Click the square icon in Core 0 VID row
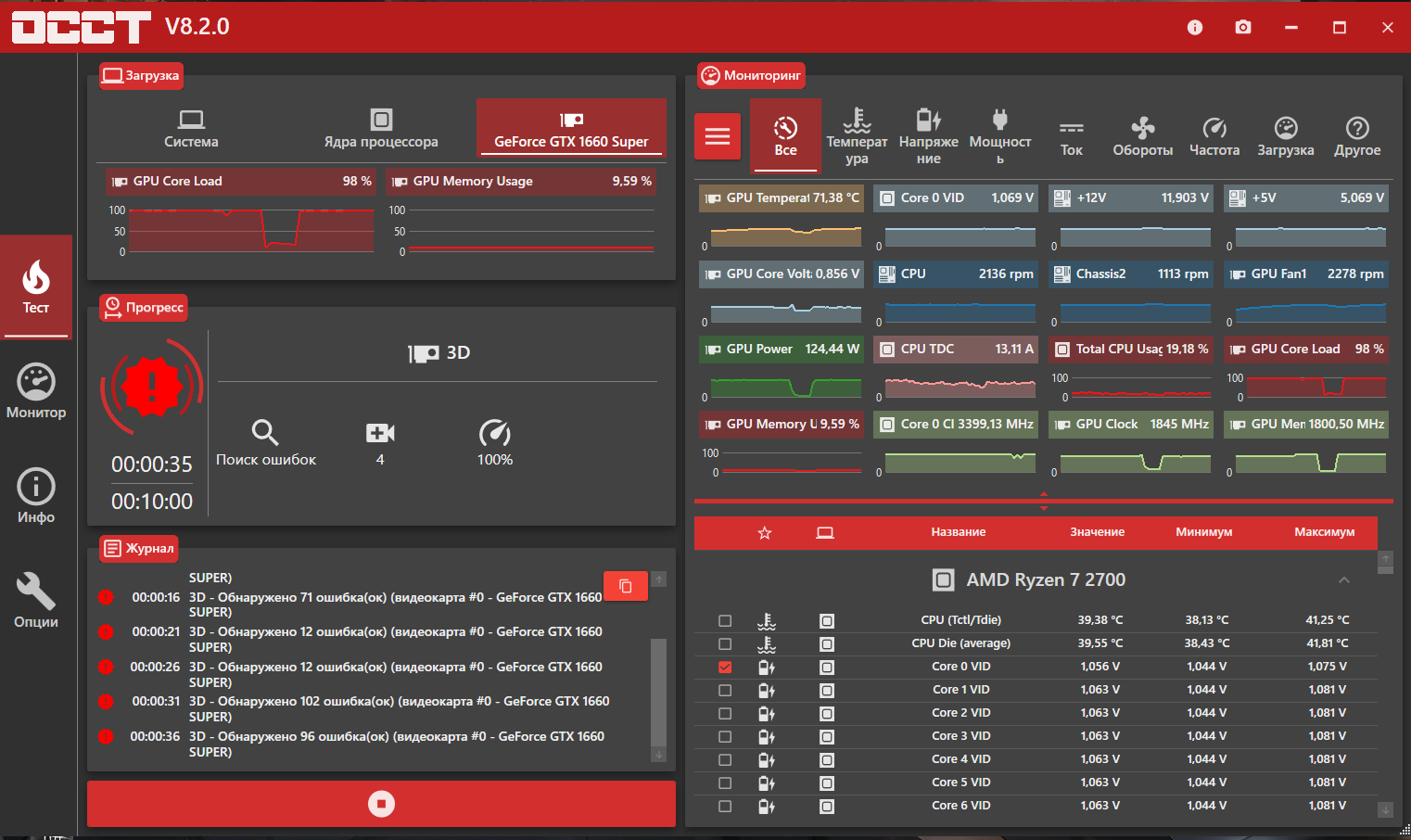1411x840 pixels. coord(827,668)
